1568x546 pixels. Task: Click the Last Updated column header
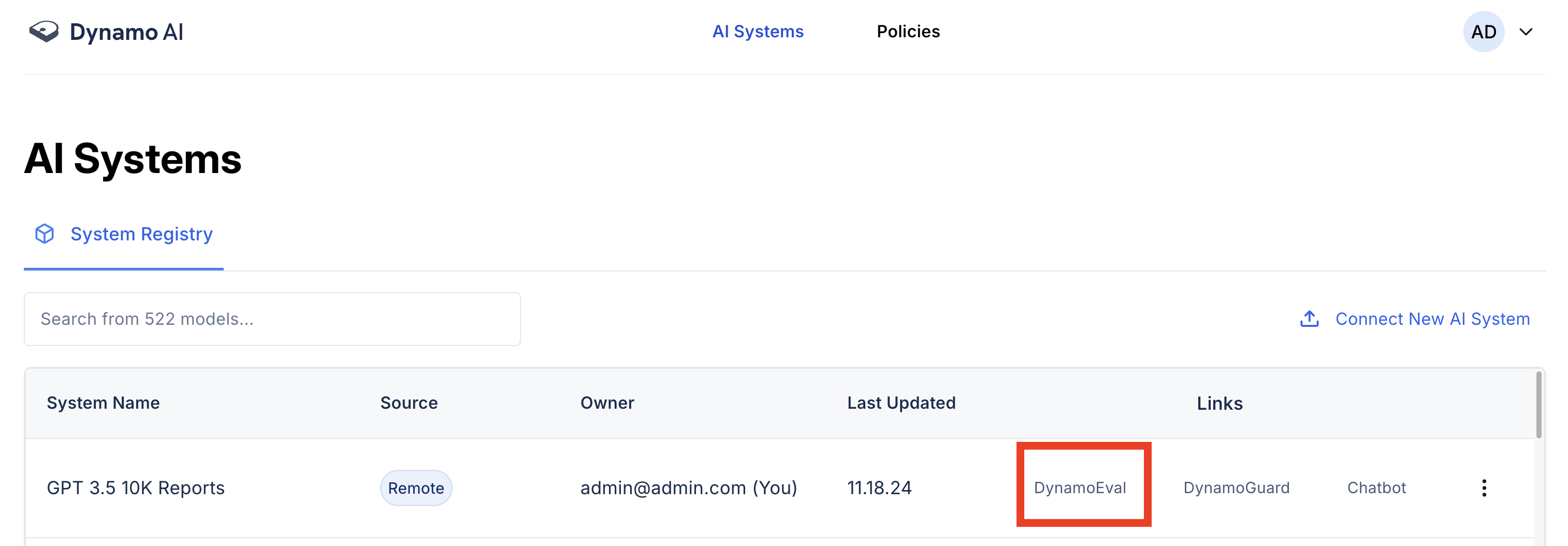(x=902, y=403)
